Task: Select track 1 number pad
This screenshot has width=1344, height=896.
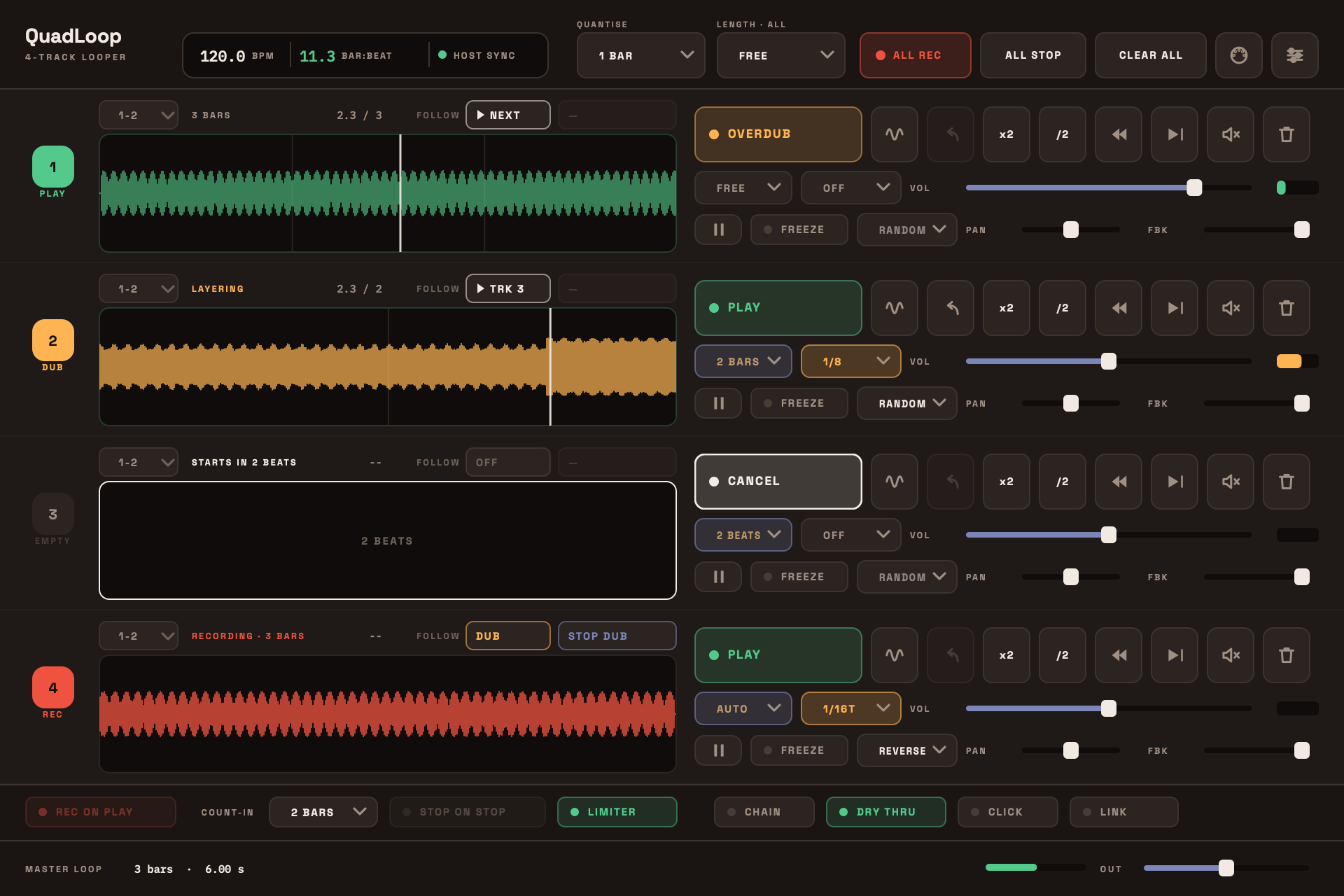Action: pyautogui.click(x=52, y=167)
